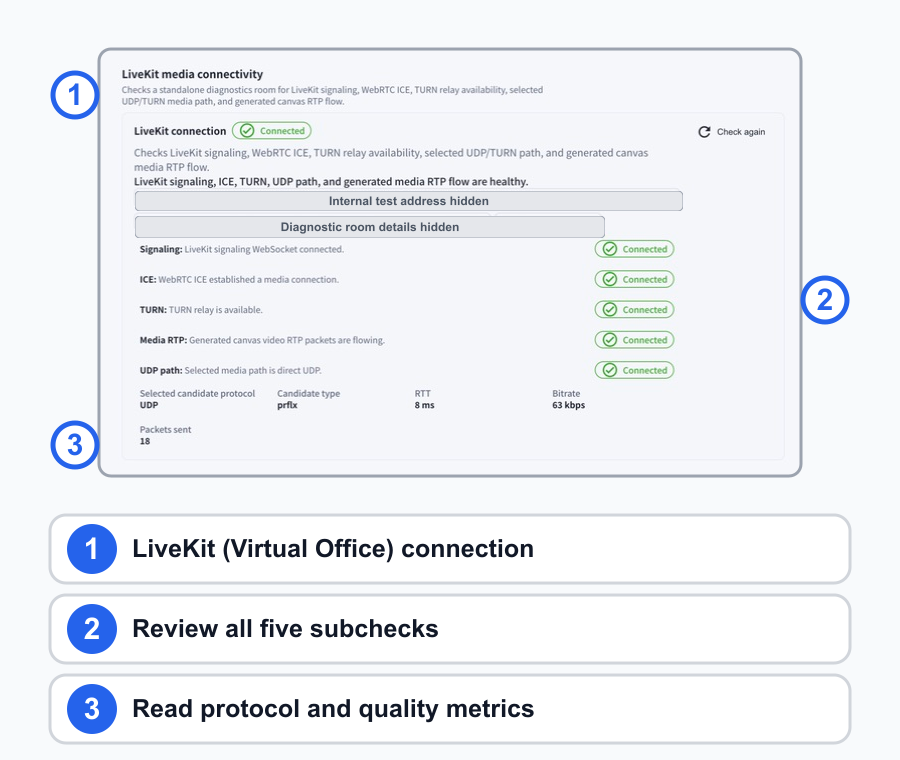Viewport: 900px width, 760px height.
Task: Click the check icon in the Media RTP badge
Action: 610,340
